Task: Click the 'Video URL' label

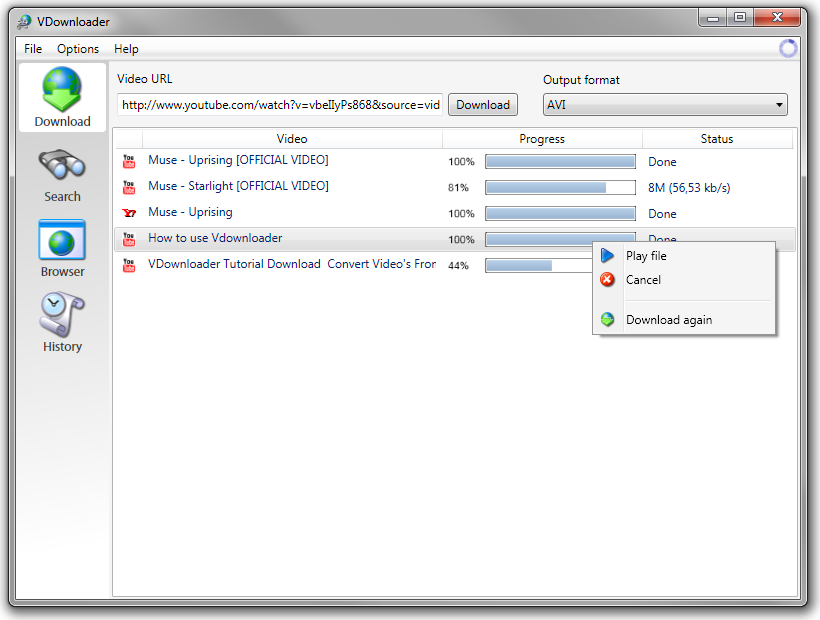Action: [144, 79]
